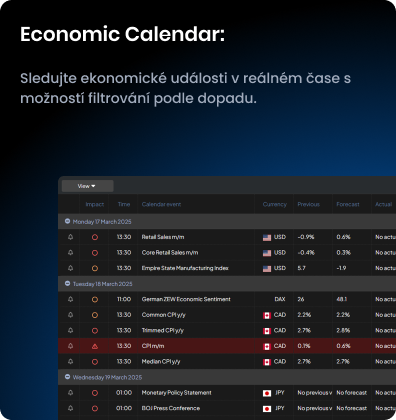The width and height of the screenshot is (396, 420).
Task: Select German ZEW Economic Sentiment event name
Action: pyautogui.click(x=186, y=299)
